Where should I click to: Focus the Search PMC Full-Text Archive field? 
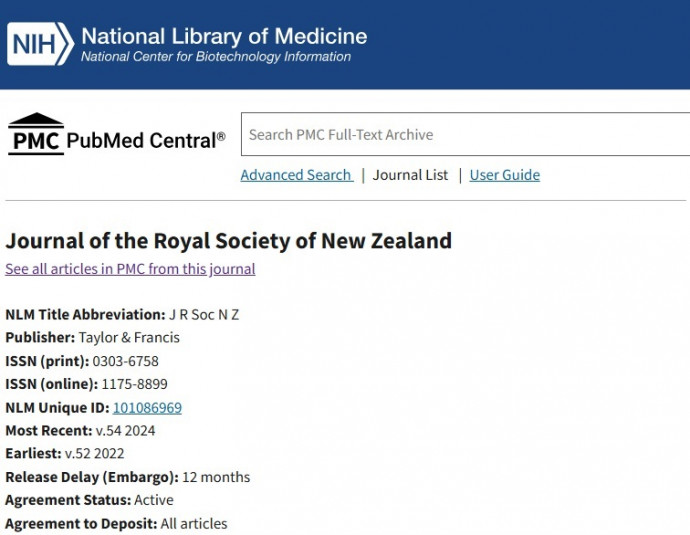click(x=465, y=135)
